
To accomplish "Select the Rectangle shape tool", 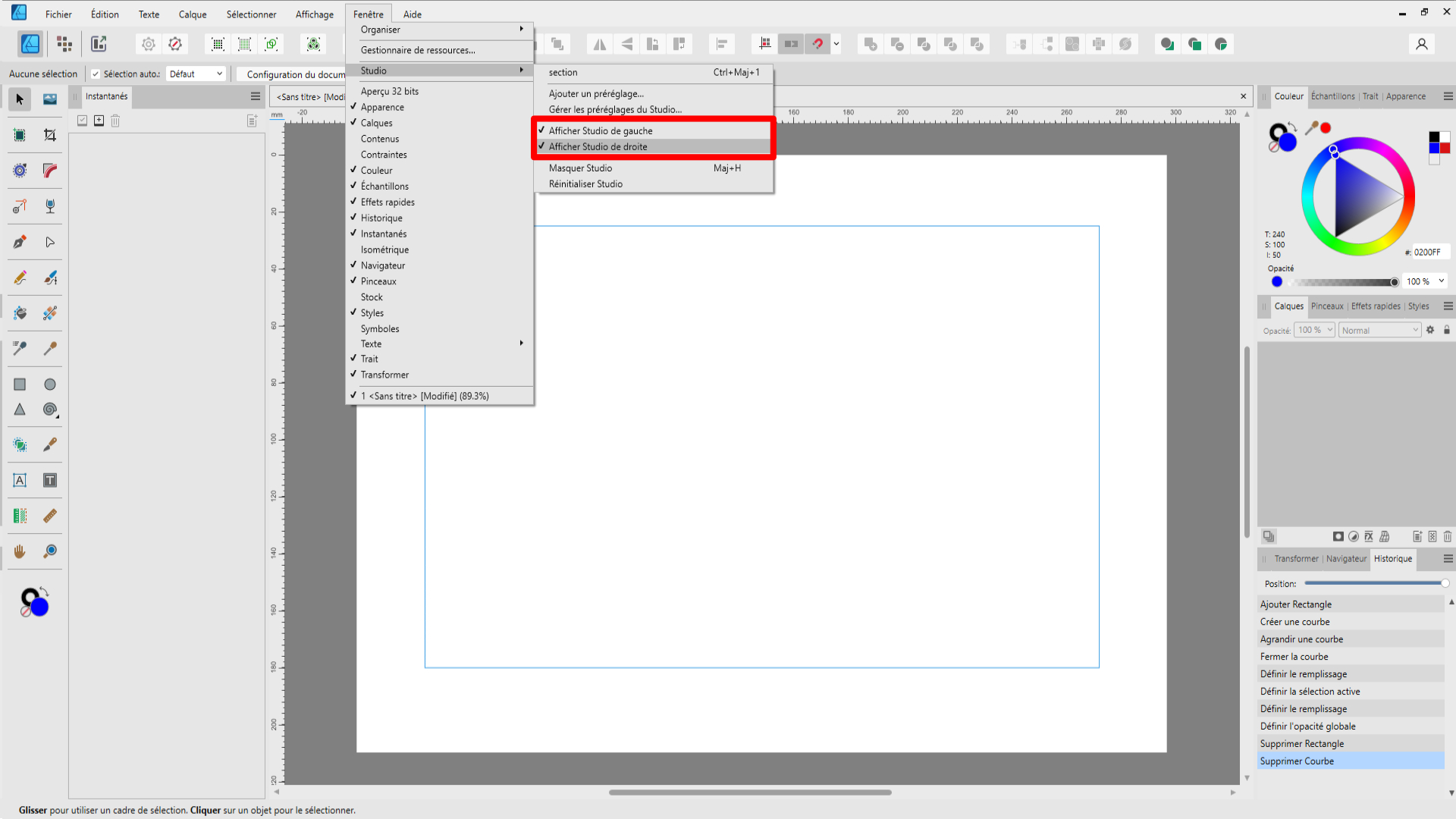I will pos(20,384).
